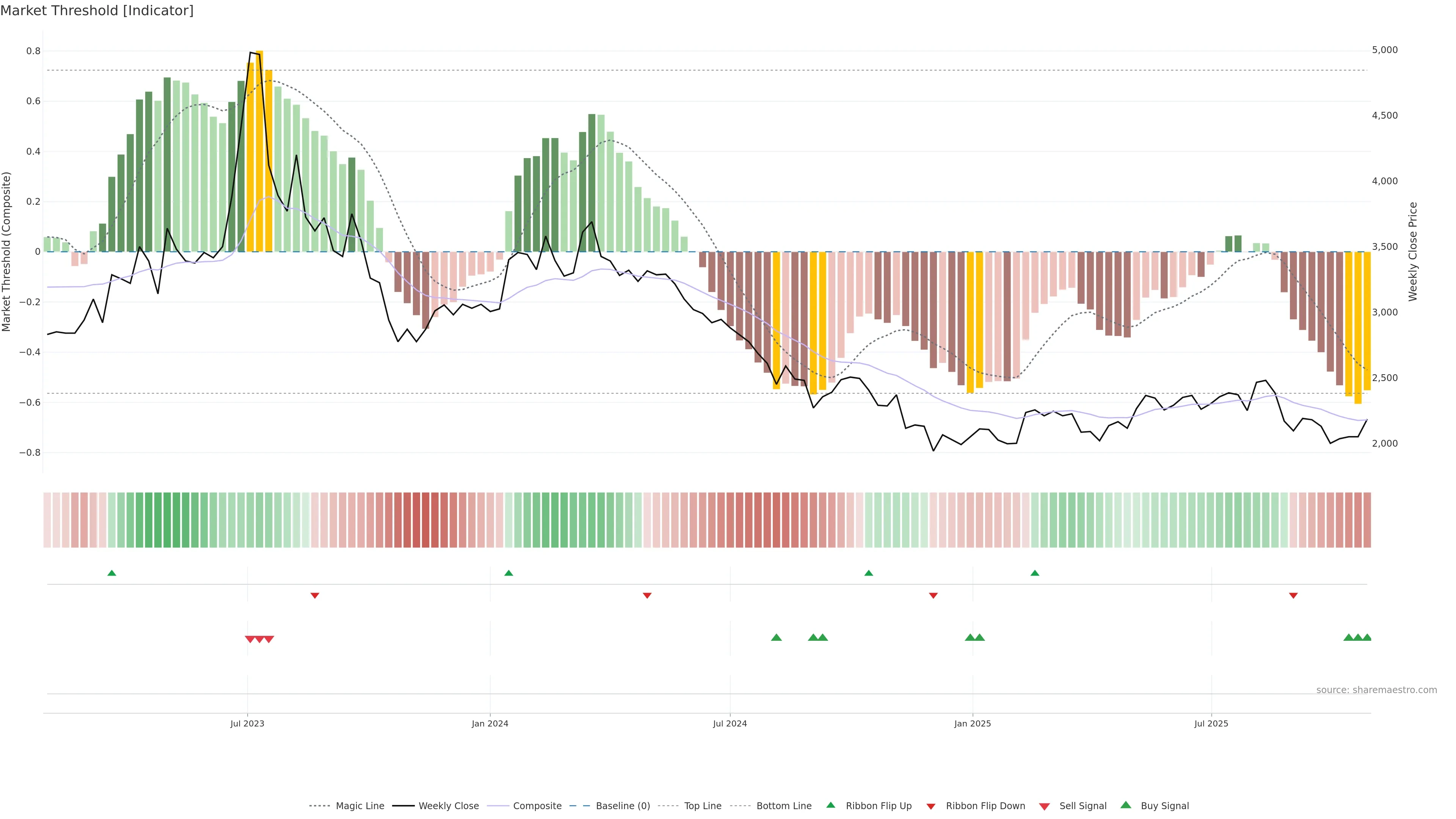Click ribbon flip up marker just after Jan 2024
Image resolution: width=1456 pixels, height=819 pixels.
509,573
